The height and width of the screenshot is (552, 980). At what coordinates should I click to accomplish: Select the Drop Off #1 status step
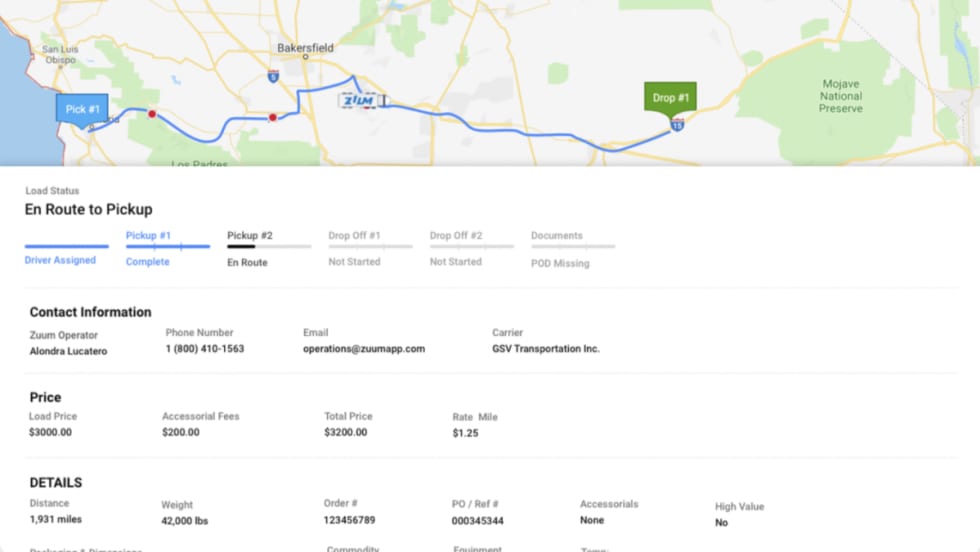click(x=354, y=236)
